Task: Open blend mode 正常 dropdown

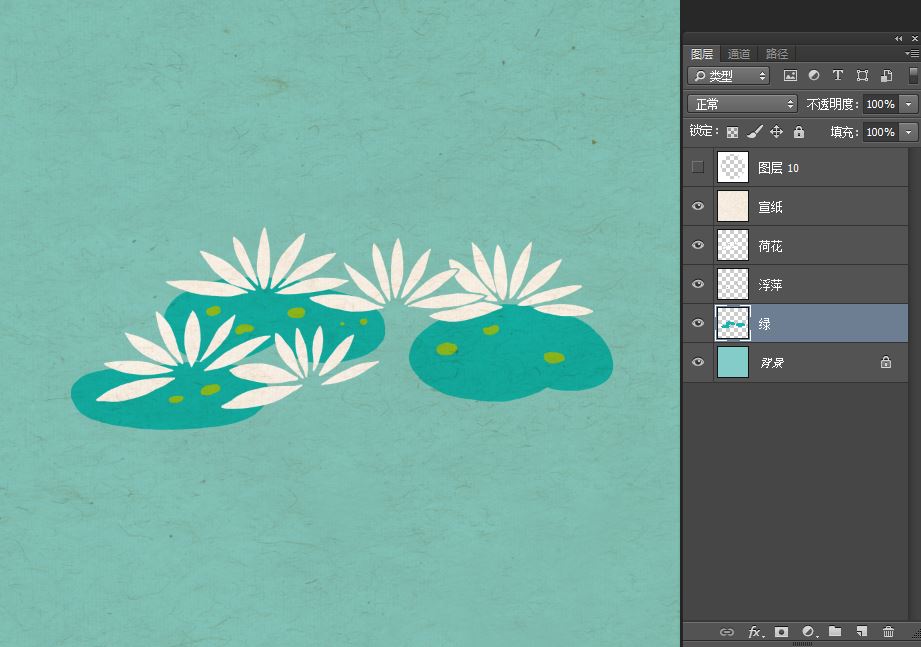Action: click(x=742, y=104)
